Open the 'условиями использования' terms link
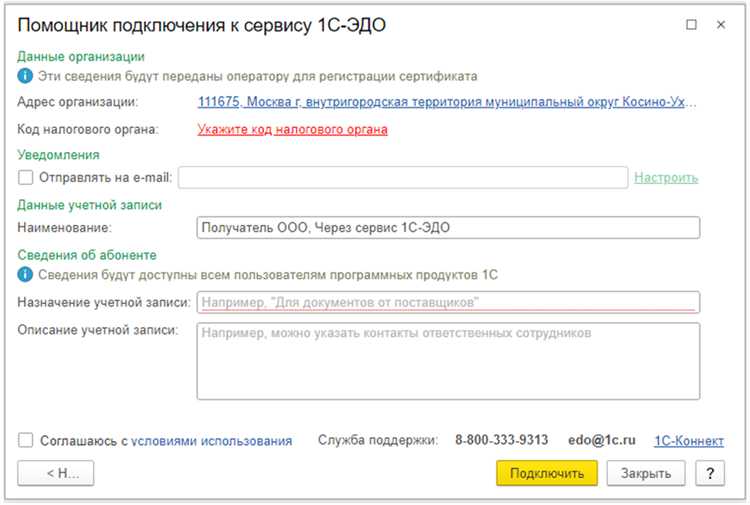750x505 pixels. tap(211, 440)
